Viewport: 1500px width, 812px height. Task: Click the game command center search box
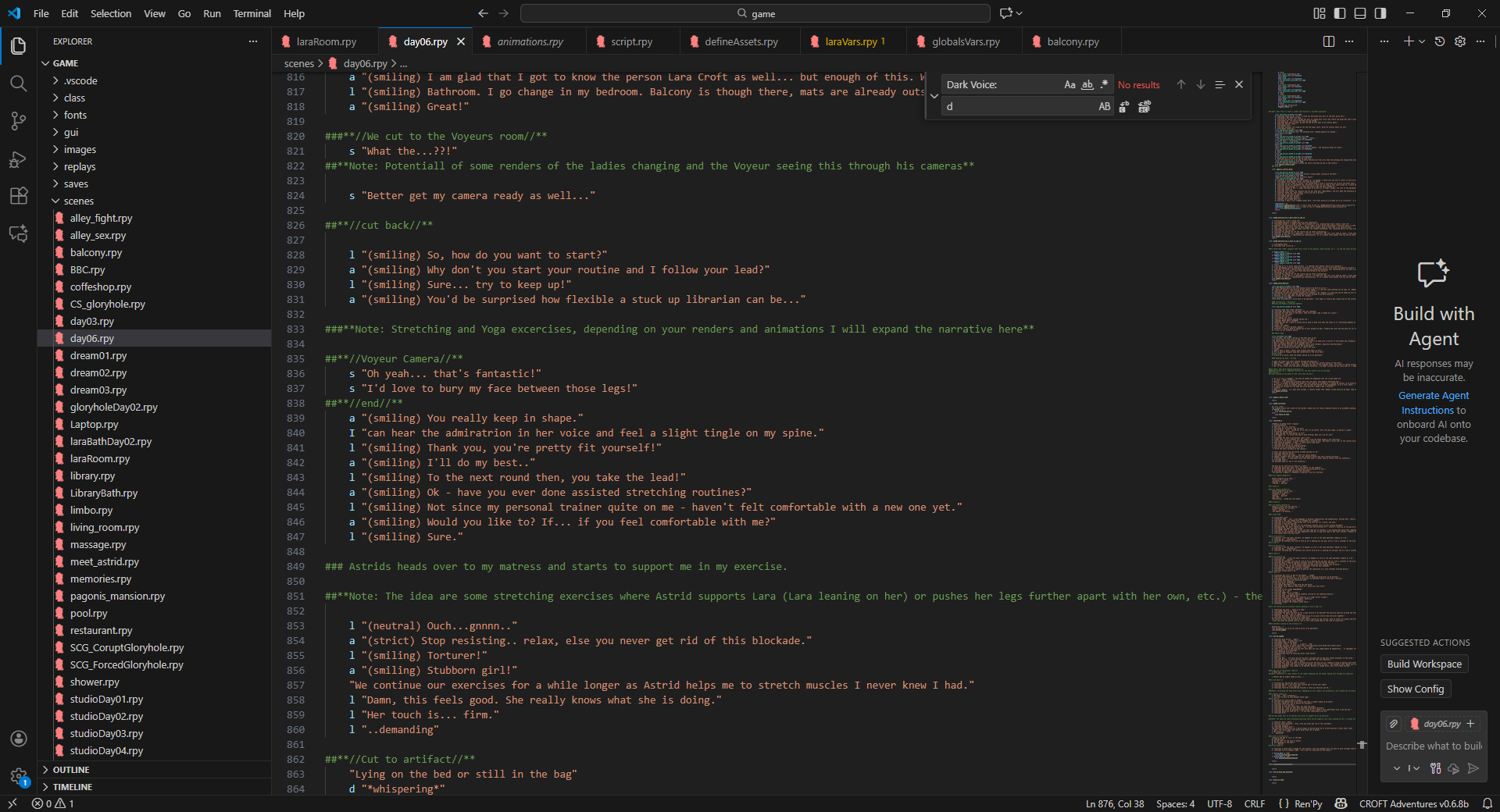(x=755, y=13)
